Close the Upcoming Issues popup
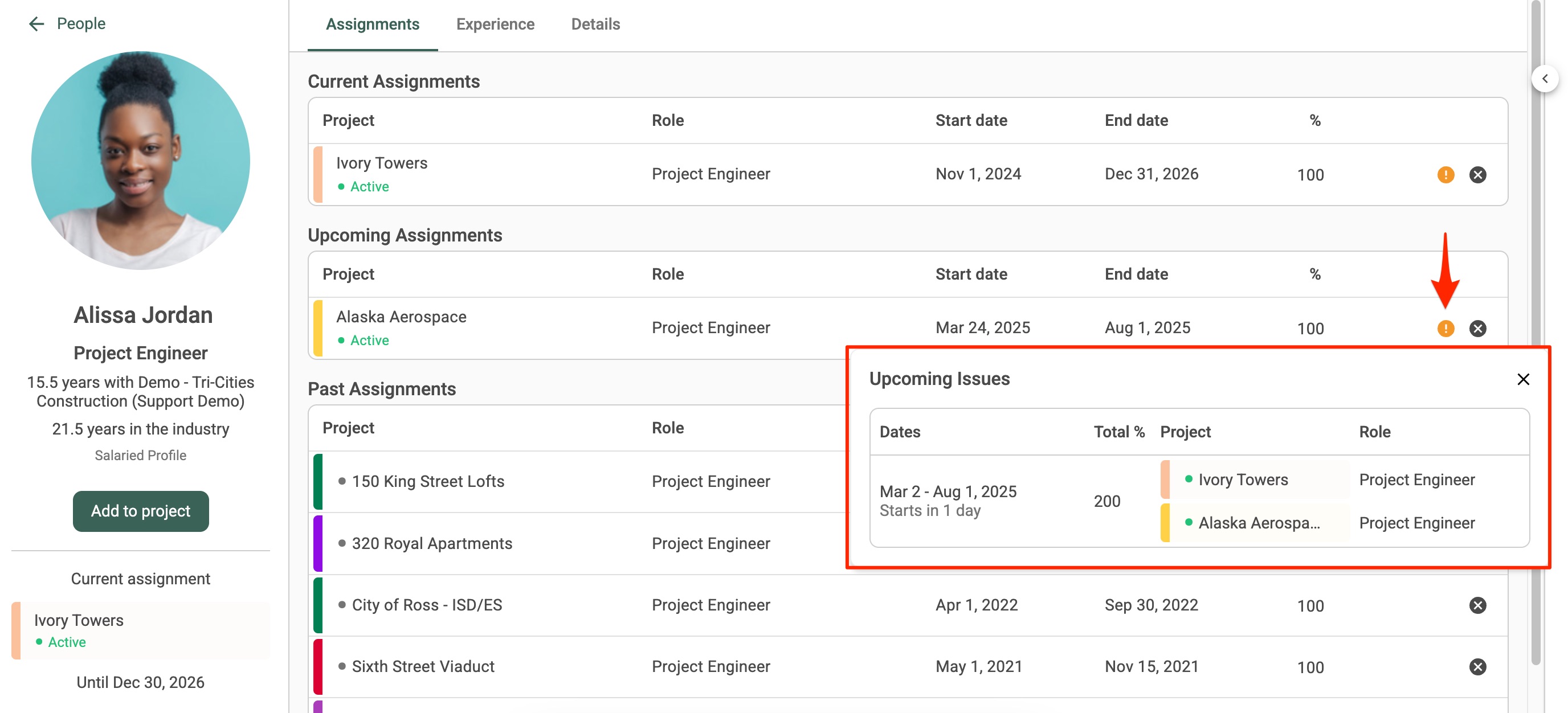1568x713 pixels. [1523, 380]
